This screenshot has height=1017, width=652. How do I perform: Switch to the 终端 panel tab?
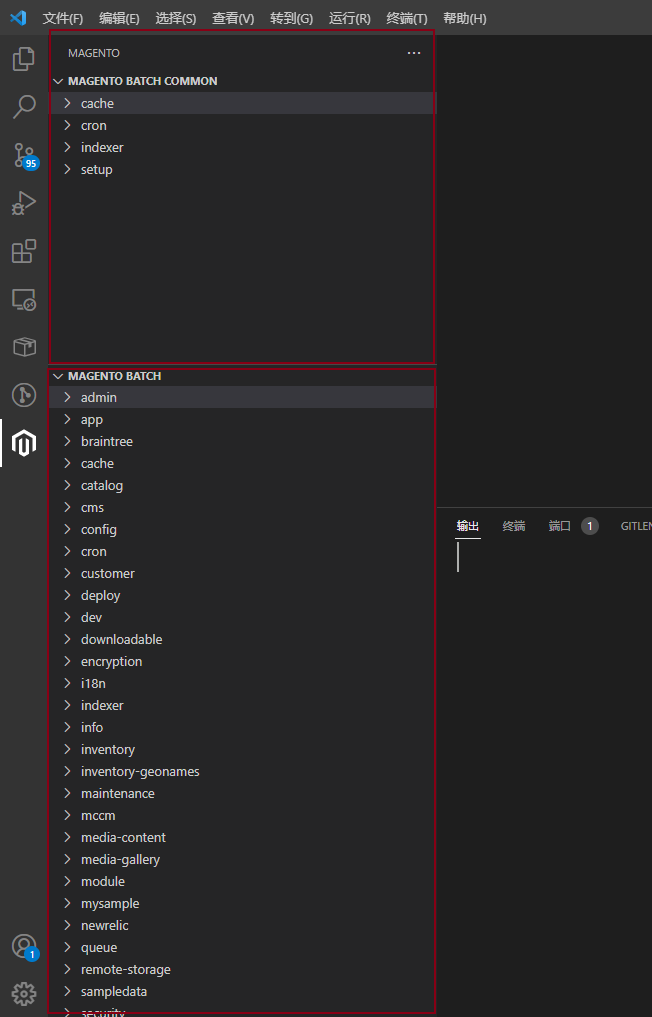click(x=514, y=526)
